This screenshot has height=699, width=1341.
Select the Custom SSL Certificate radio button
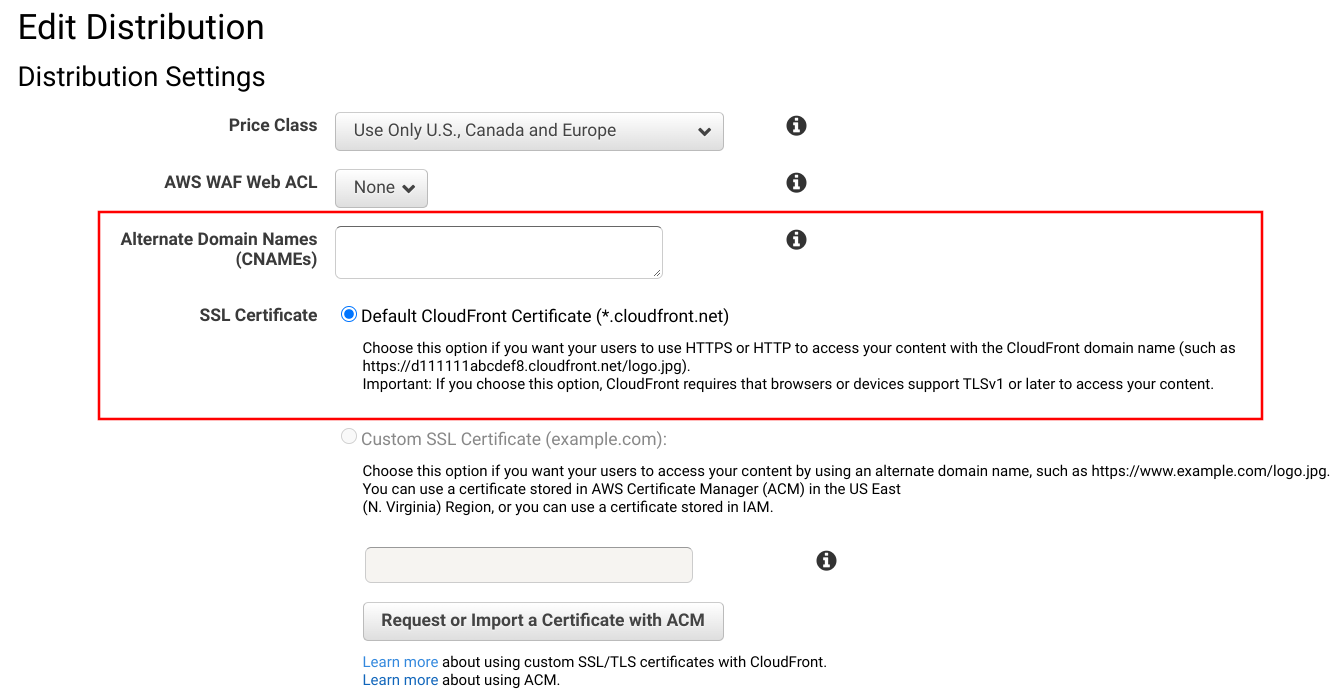coord(349,437)
